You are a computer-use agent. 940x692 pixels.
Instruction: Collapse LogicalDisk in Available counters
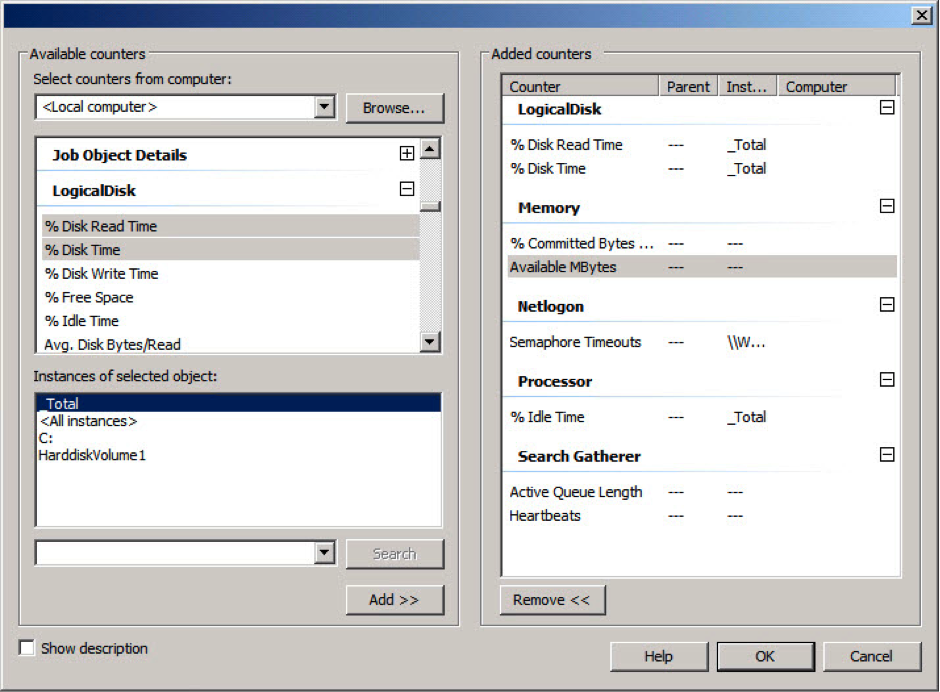click(x=406, y=189)
